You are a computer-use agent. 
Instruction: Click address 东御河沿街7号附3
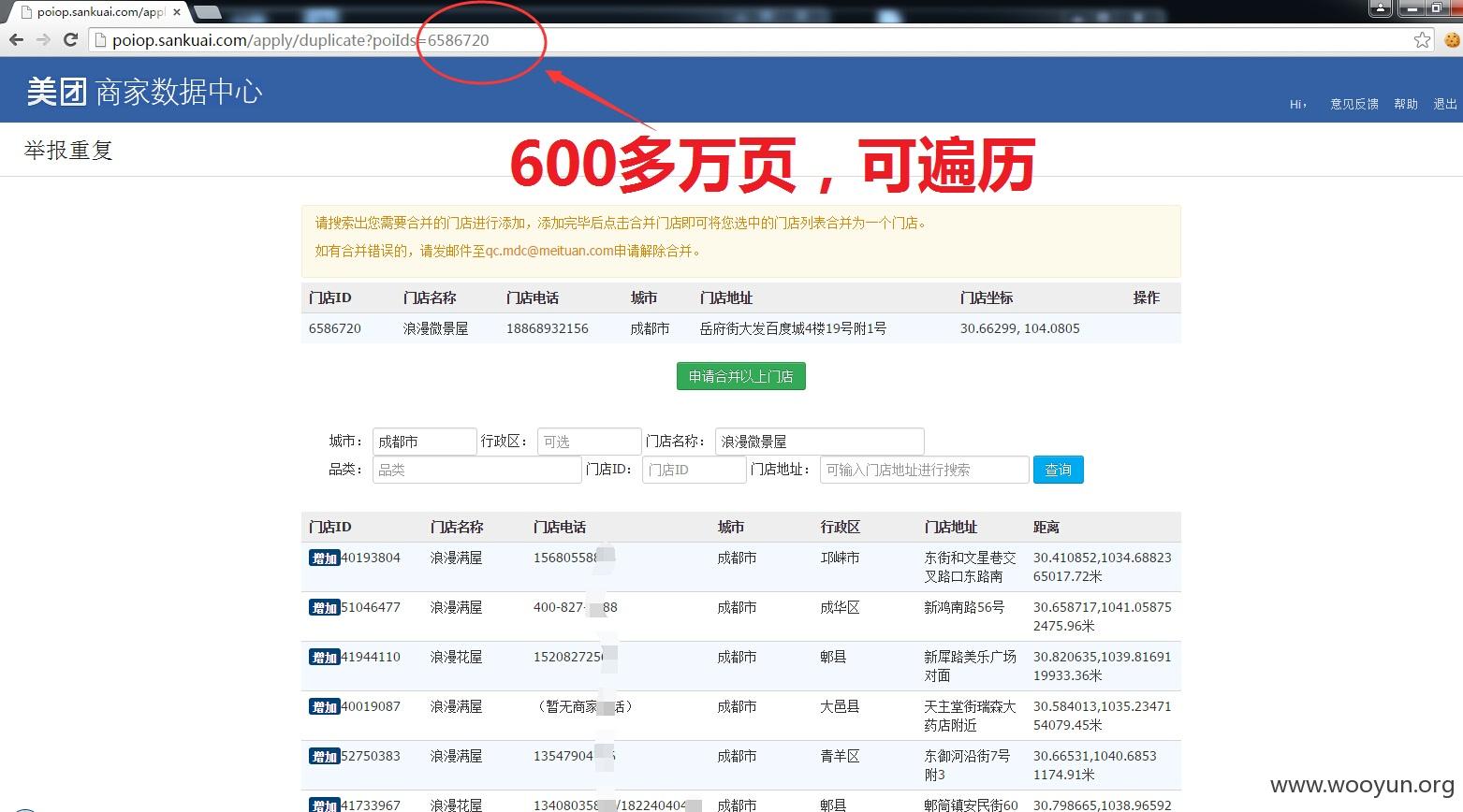967,765
